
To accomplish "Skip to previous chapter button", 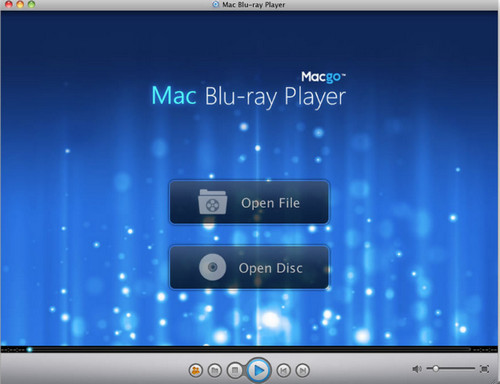I will point(284,370).
